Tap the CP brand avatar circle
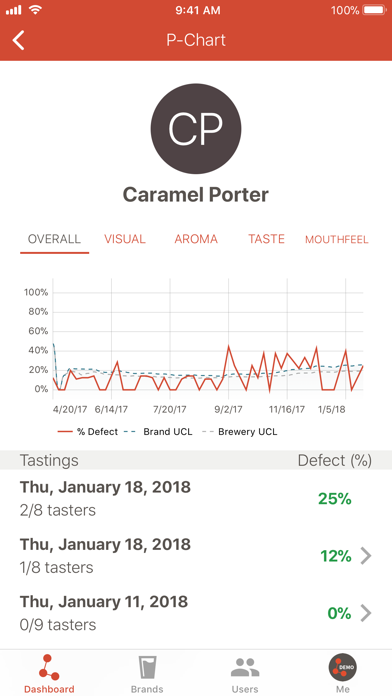The width and height of the screenshot is (392, 696). tap(196, 129)
